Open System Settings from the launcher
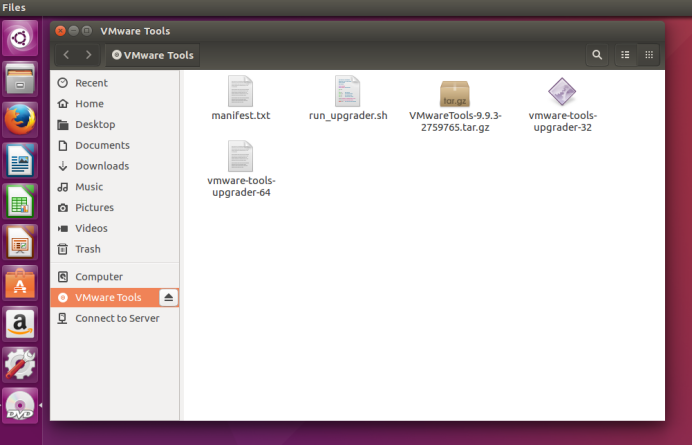693x445 pixels. pos(20,365)
